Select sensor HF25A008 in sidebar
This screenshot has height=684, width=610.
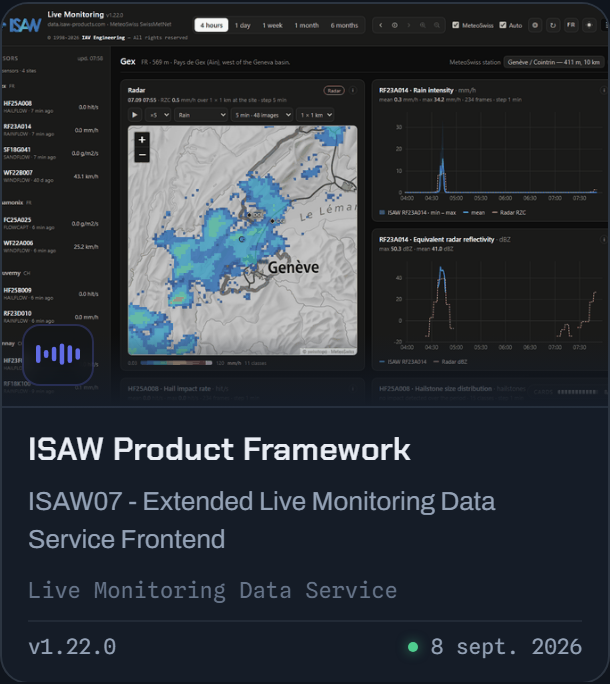(x=51, y=107)
